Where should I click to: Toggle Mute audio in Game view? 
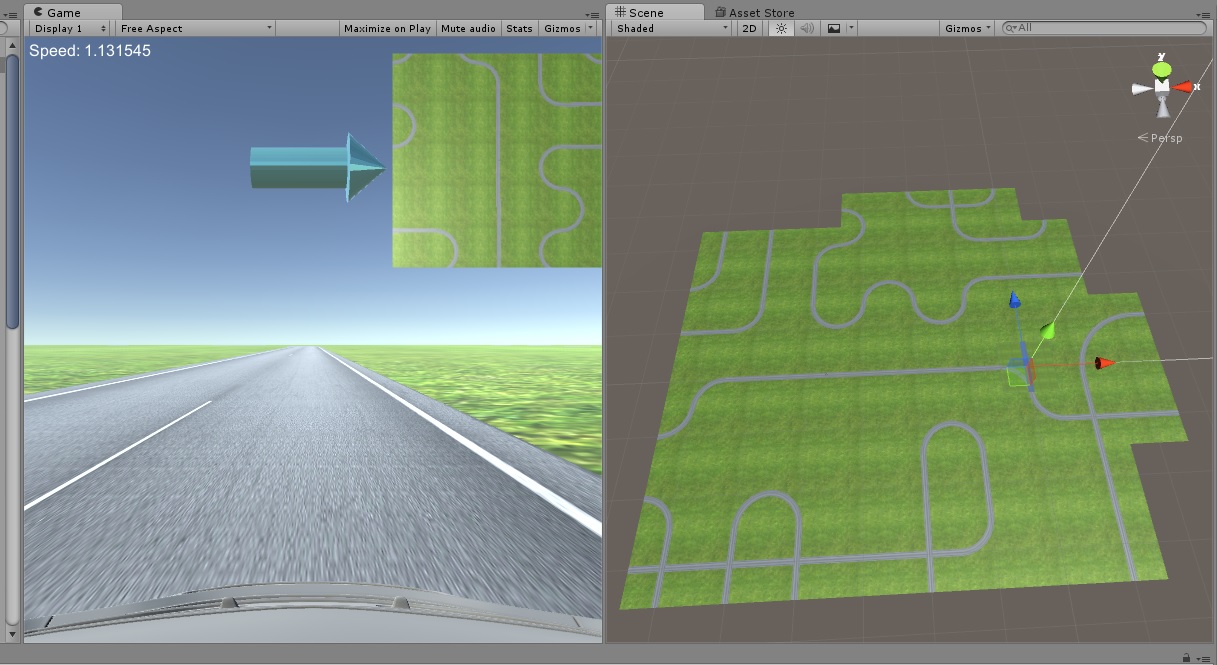(469, 28)
